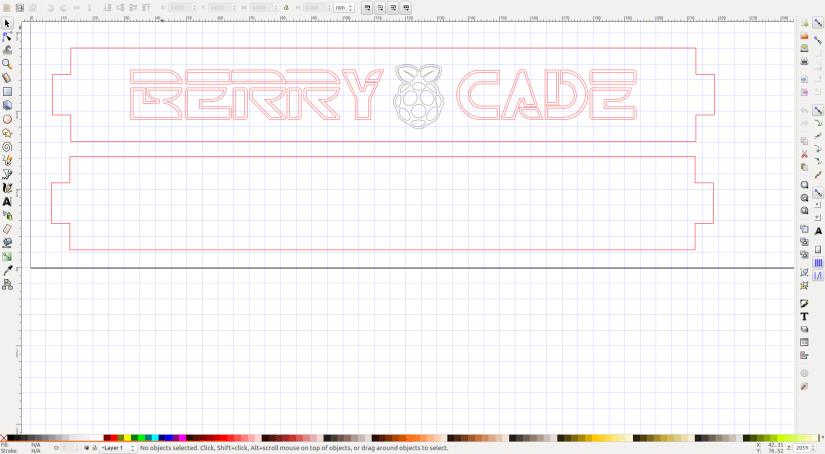Select the Text tool in toolbox
The height and width of the screenshot is (454, 825).
(7, 201)
